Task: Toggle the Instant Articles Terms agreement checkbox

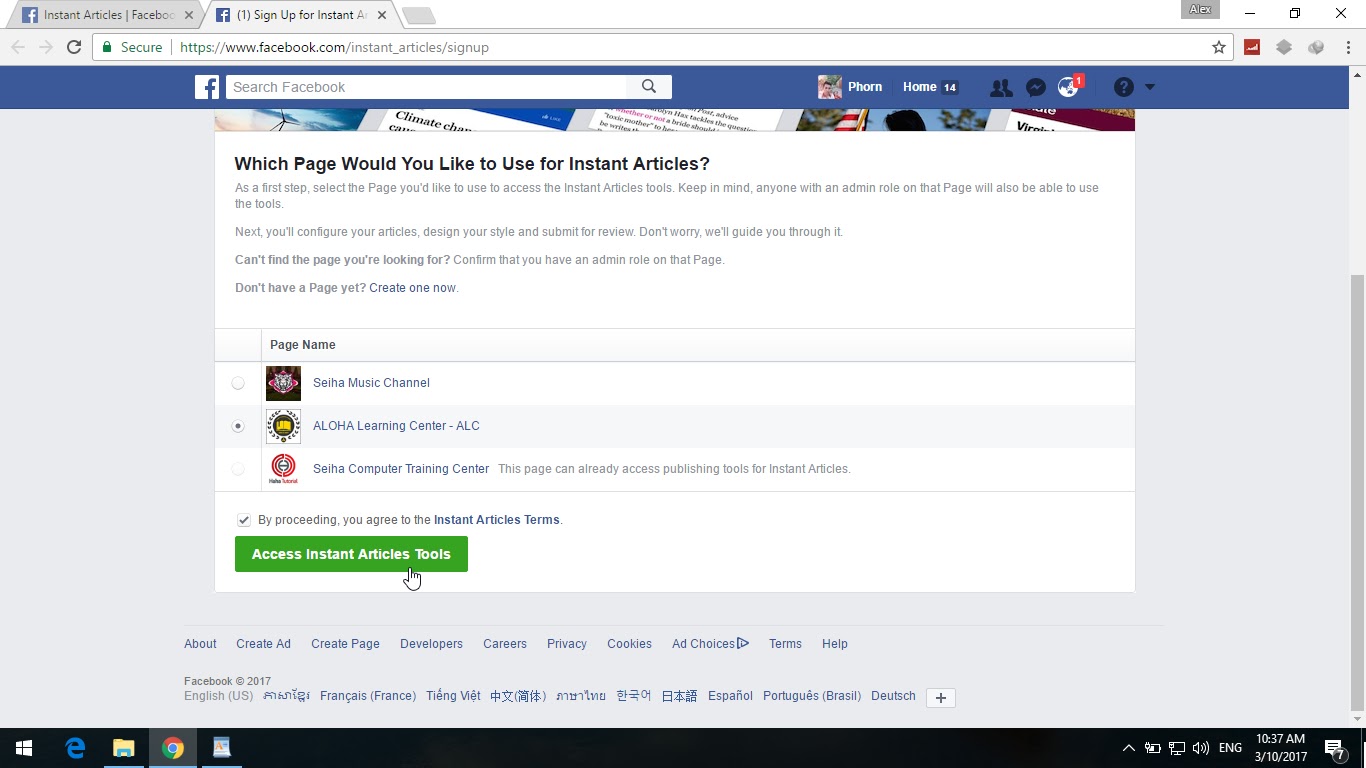Action: tap(244, 520)
